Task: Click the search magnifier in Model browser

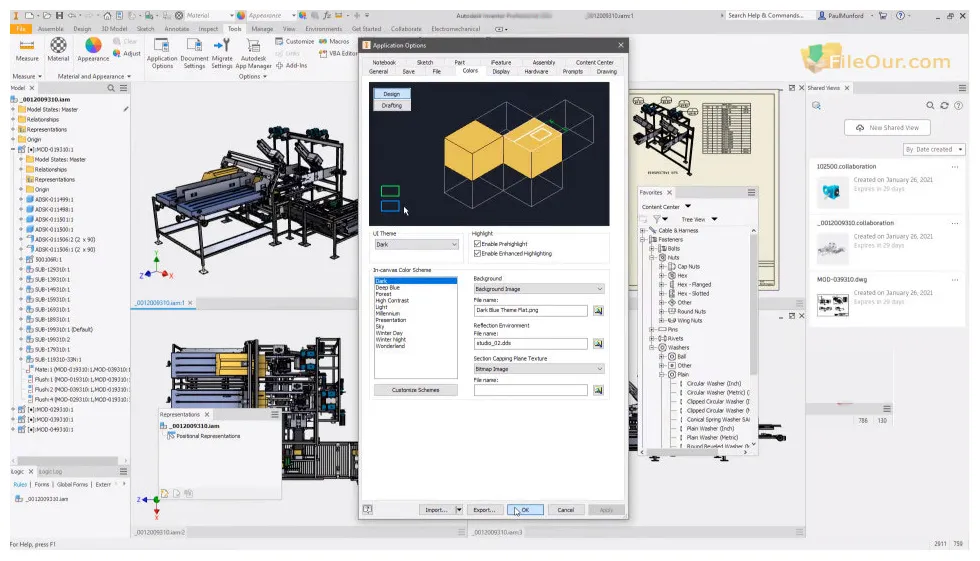Action: pyautogui.click(x=111, y=88)
